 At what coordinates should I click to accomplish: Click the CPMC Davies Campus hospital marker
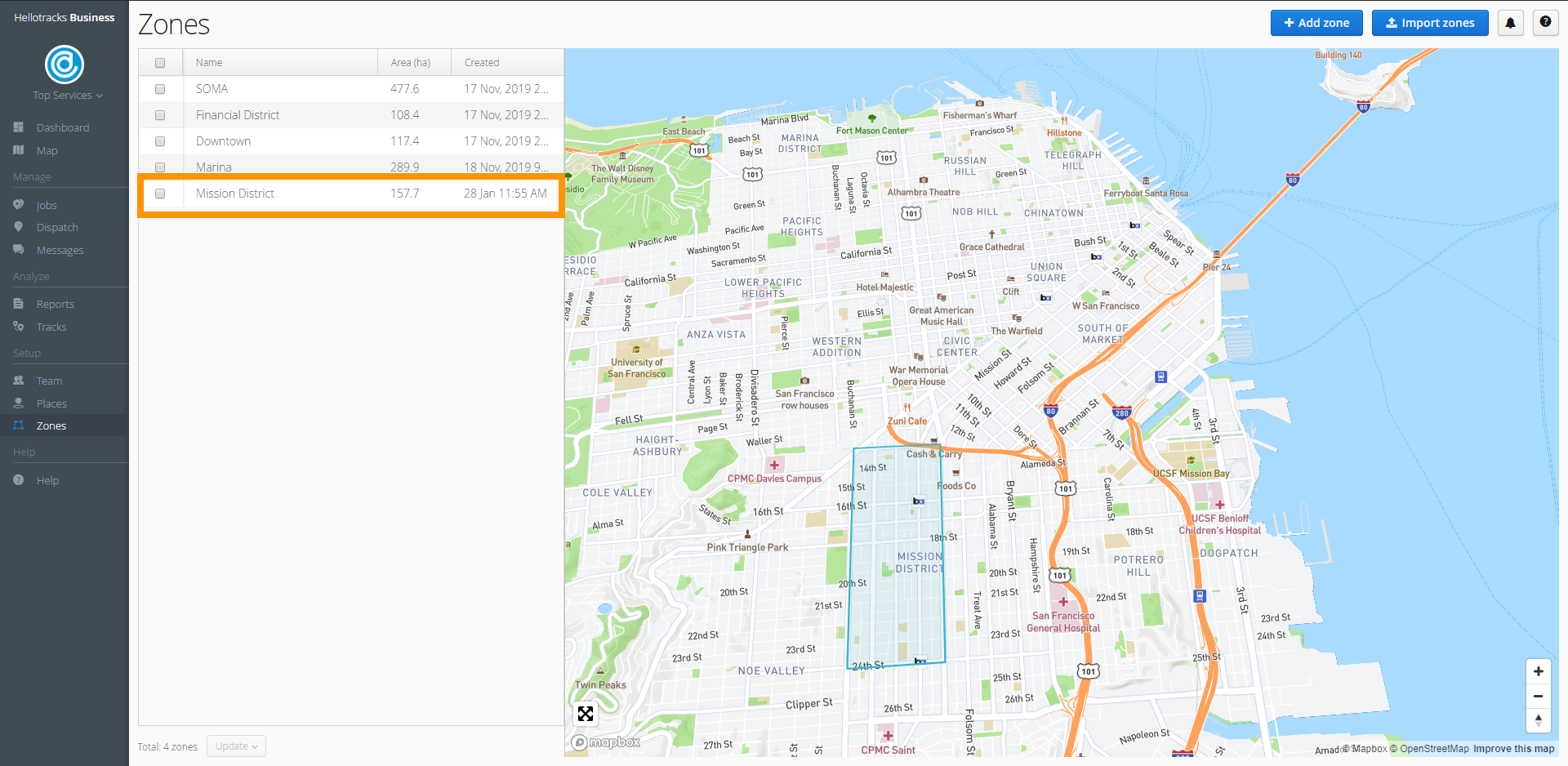[774, 465]
